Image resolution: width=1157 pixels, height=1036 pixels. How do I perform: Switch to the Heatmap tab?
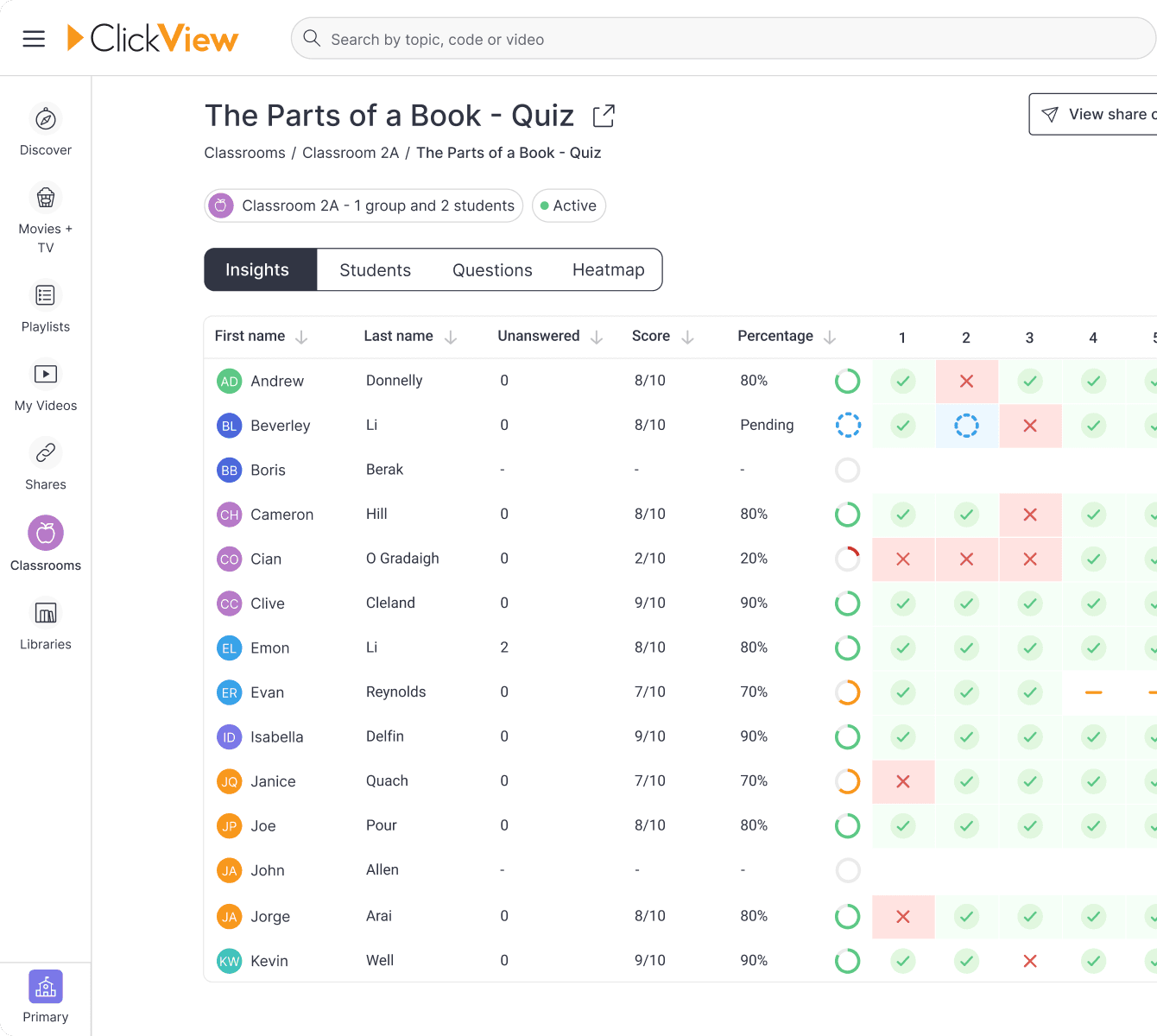click(x=608, y=269)
